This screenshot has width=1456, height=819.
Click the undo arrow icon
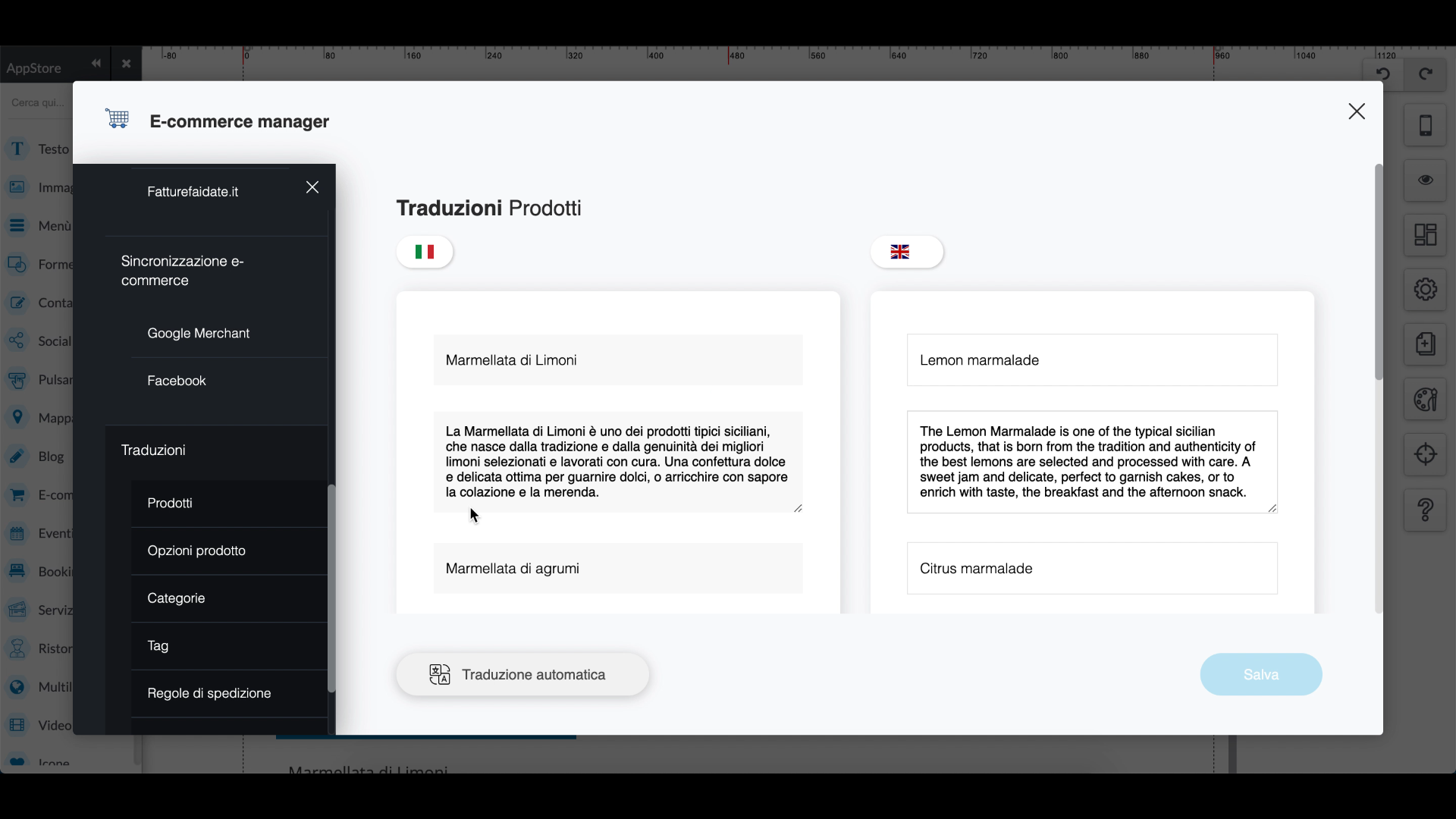1383,74
